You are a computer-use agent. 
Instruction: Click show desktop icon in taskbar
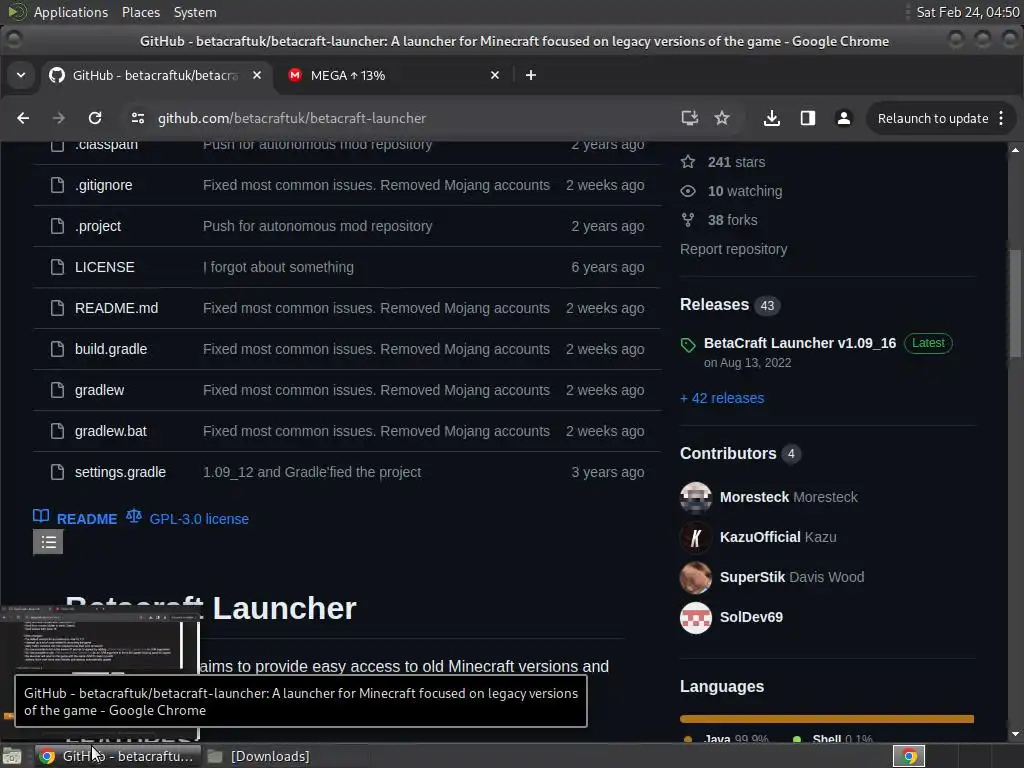click(x=12, y=756)
